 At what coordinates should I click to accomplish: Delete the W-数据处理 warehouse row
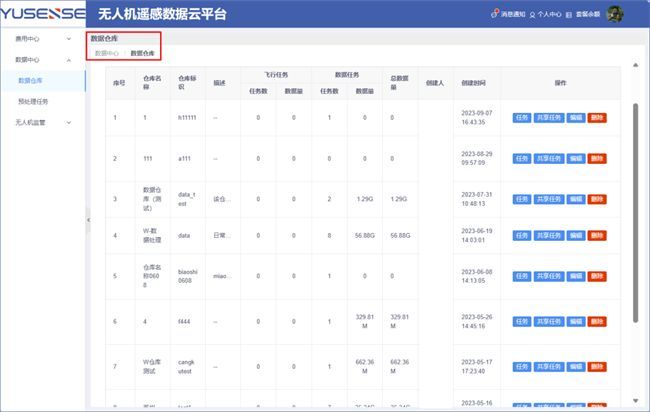coord(597,235)
